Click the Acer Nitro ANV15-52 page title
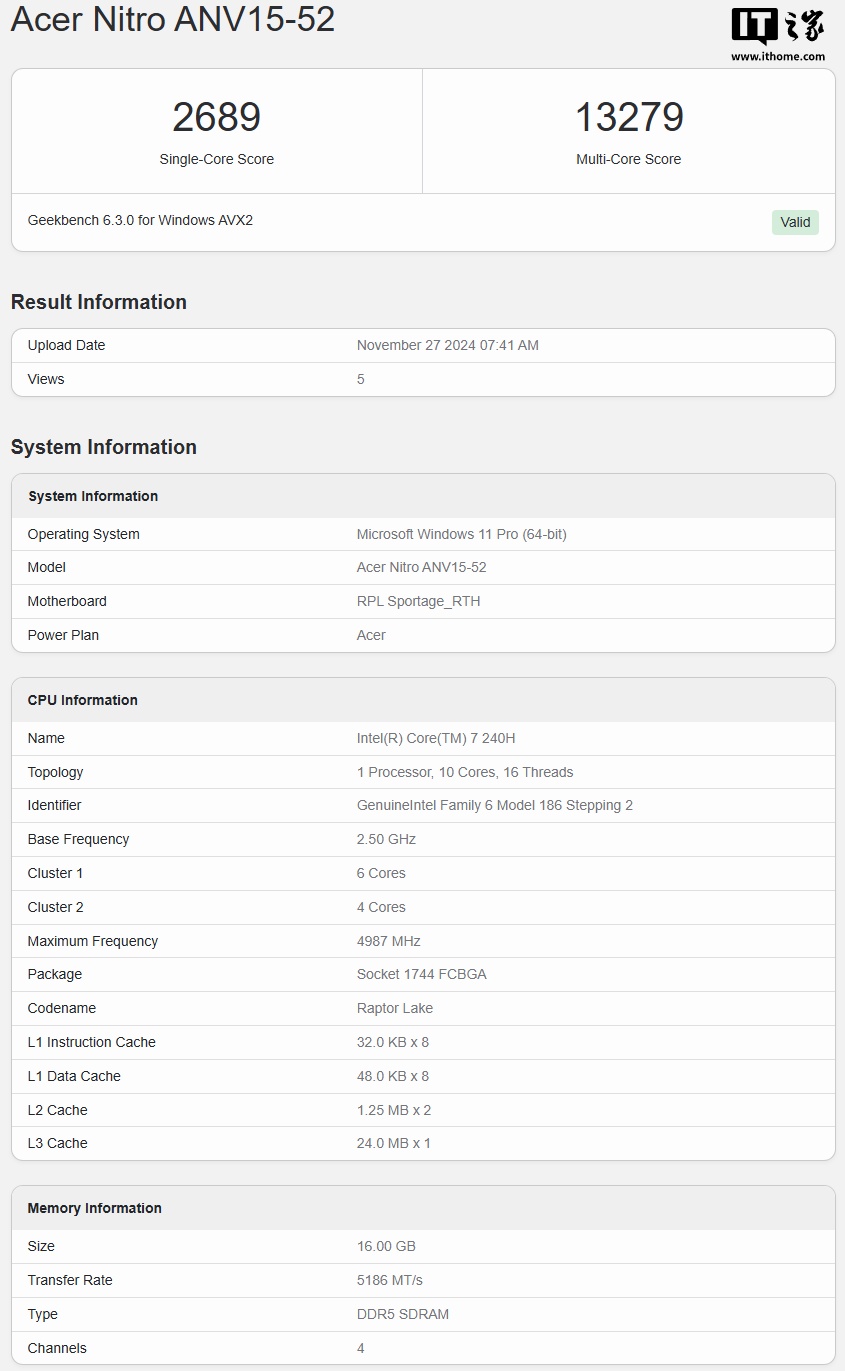The image size is (845, 1371). coord(173,19)
